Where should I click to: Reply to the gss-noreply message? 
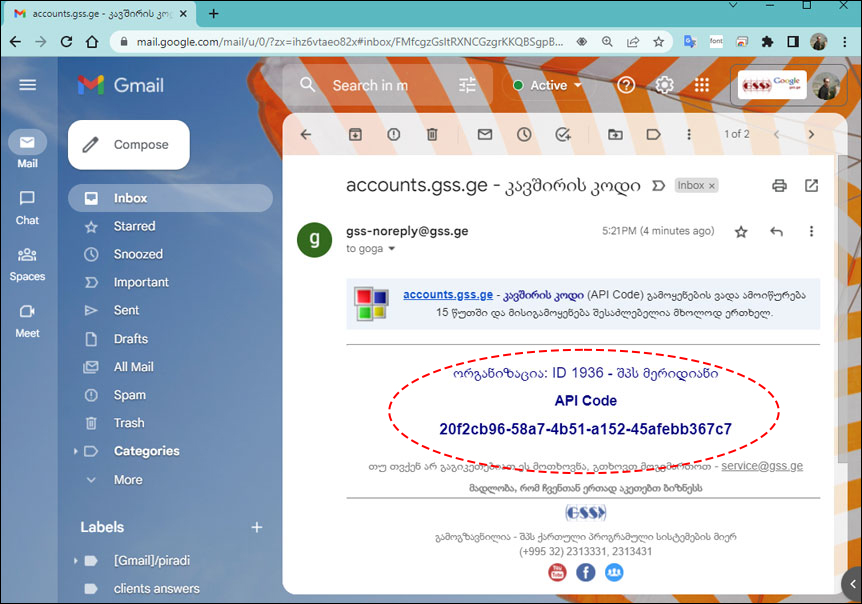click(776, 231)
